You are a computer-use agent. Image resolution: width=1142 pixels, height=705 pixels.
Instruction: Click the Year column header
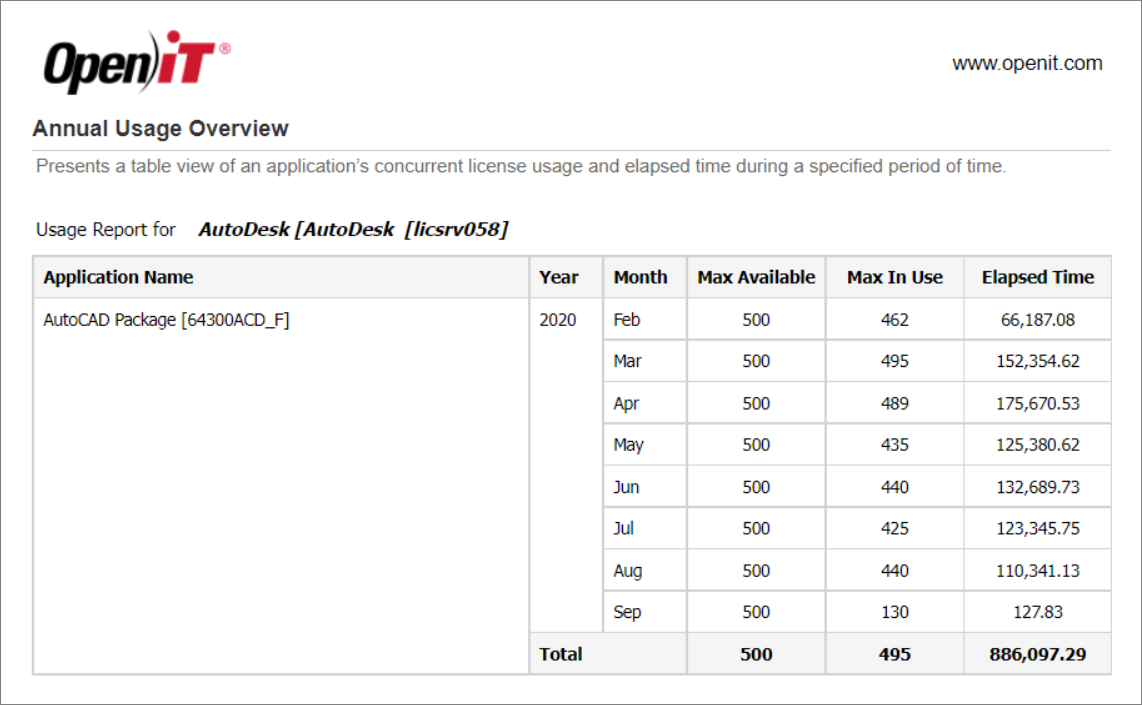tap(566, 277)
